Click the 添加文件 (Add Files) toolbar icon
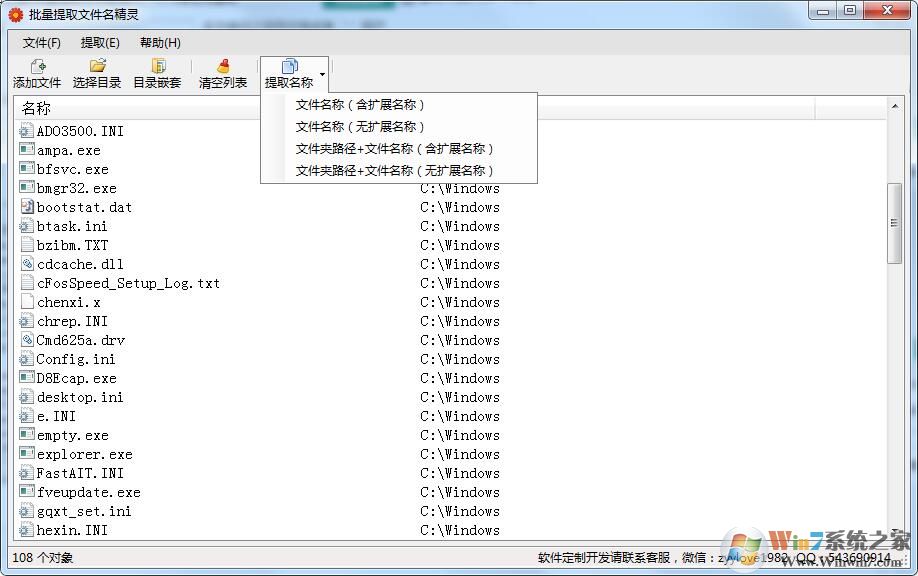The image size is (918, 576). 37,72
